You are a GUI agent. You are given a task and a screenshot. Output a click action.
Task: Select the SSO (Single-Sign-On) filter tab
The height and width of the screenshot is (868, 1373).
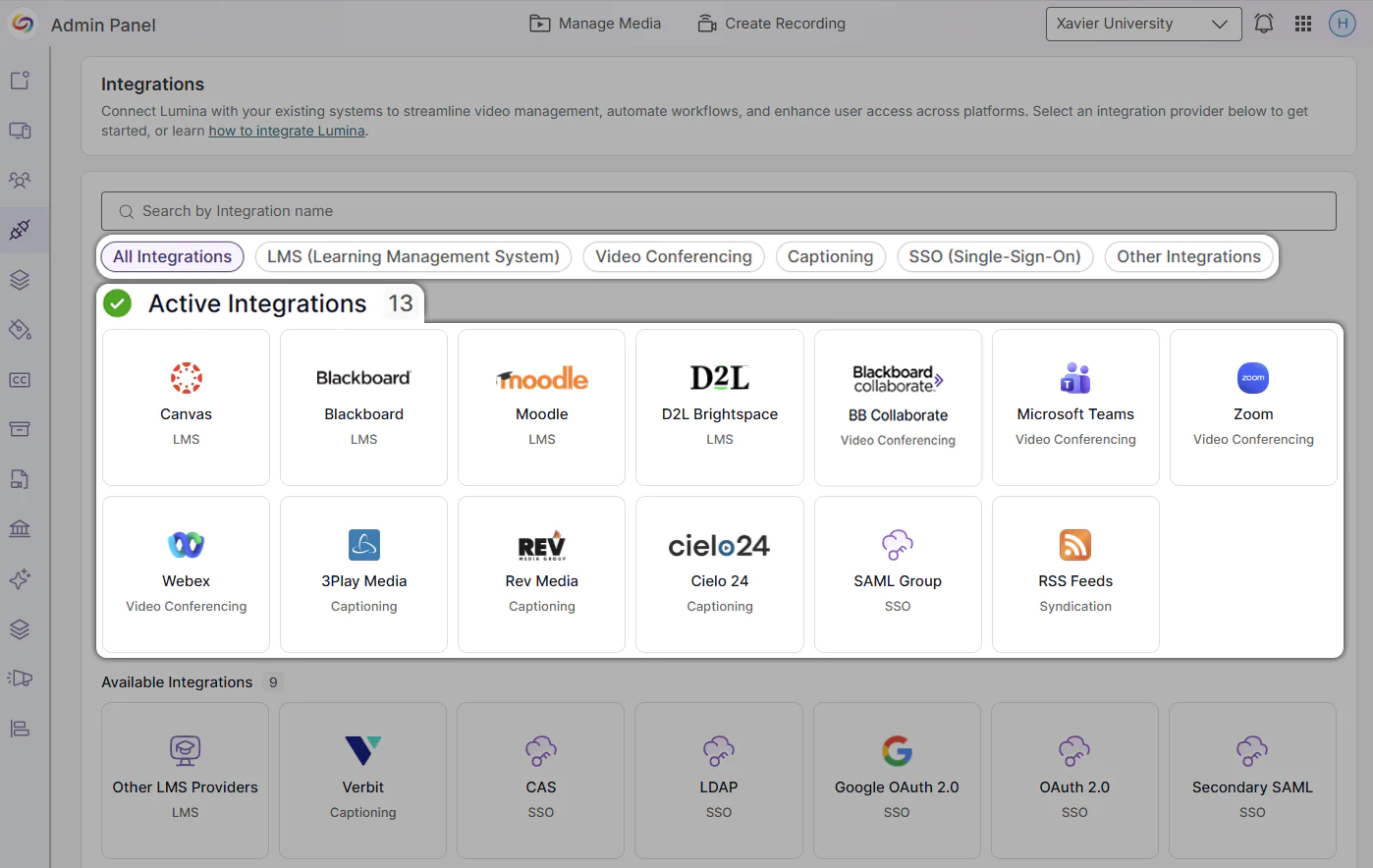click(995, 256)
